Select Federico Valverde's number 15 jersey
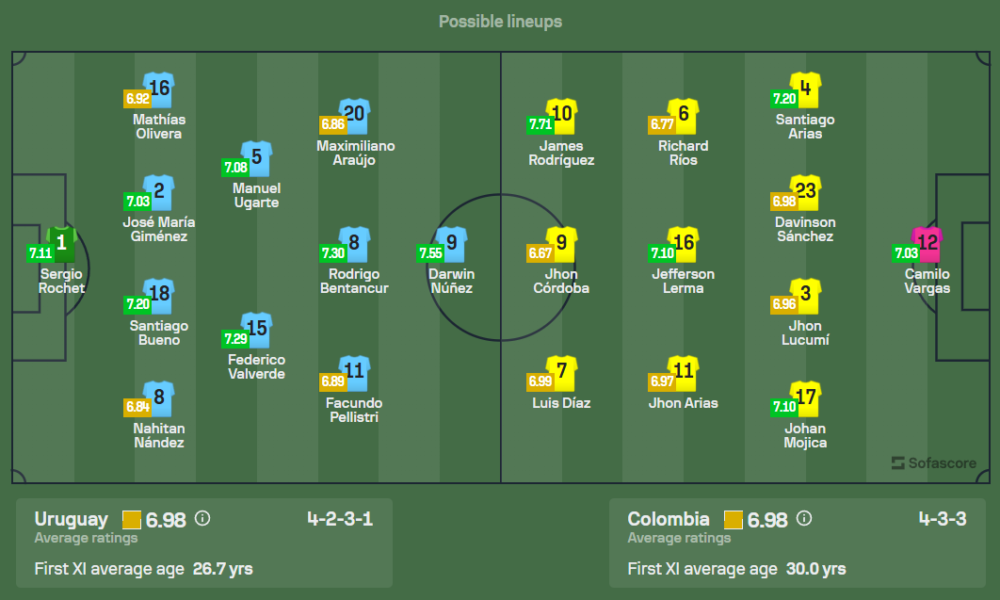 pos(257,329)
